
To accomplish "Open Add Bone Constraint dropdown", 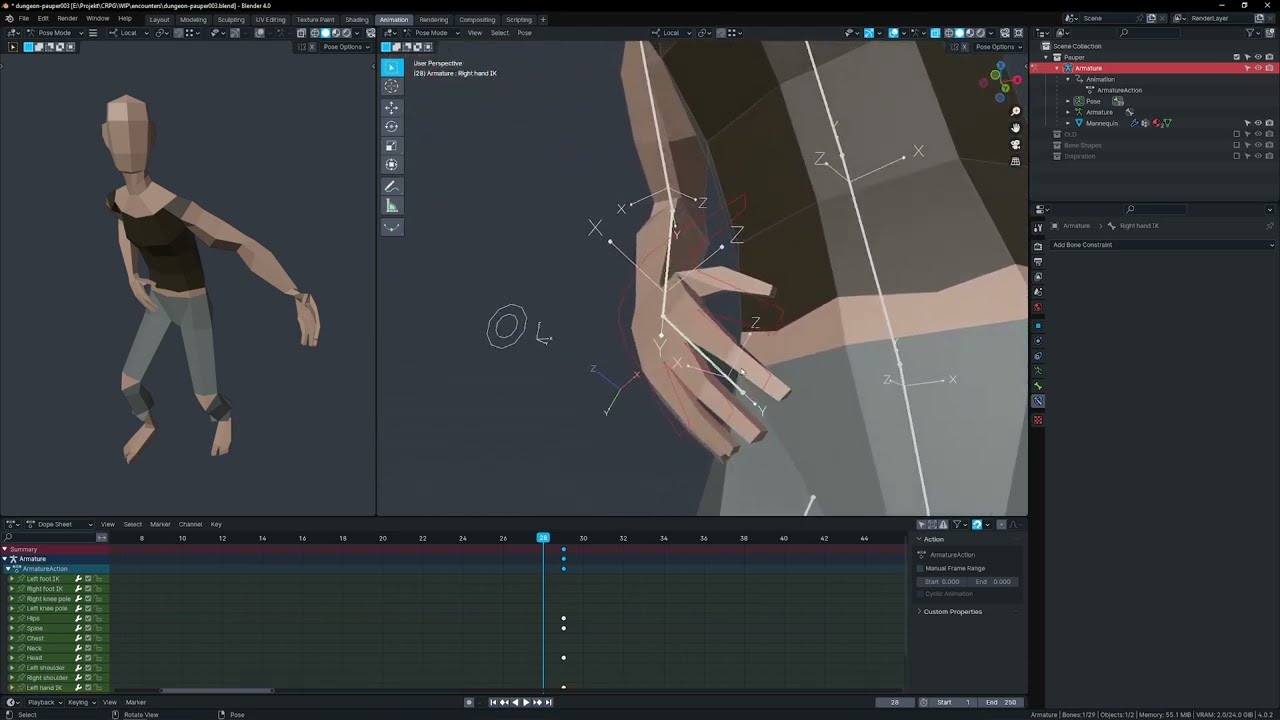I will pos(1161,245).
